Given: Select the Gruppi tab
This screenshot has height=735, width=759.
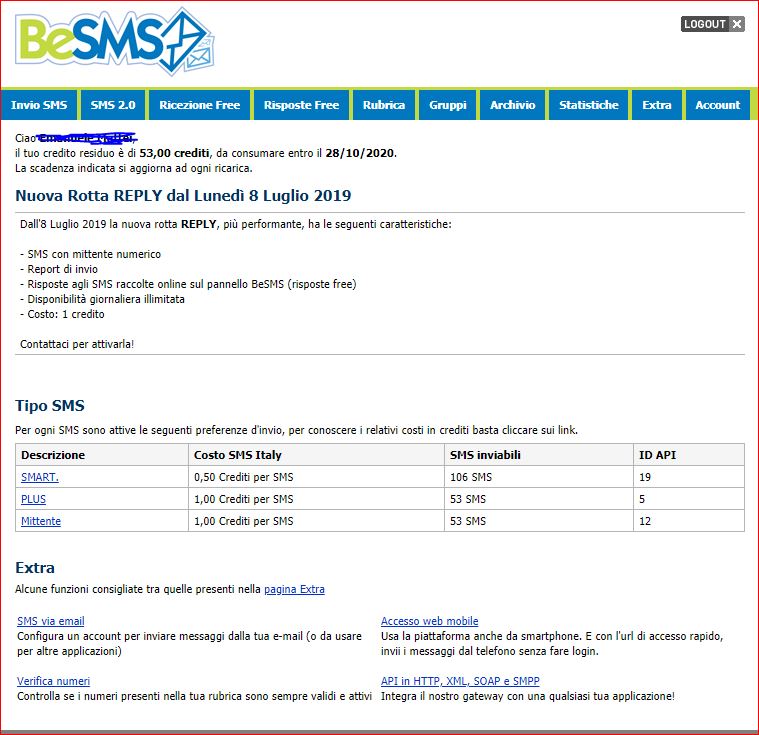Looking at the screenshot, I should [448, 105].
